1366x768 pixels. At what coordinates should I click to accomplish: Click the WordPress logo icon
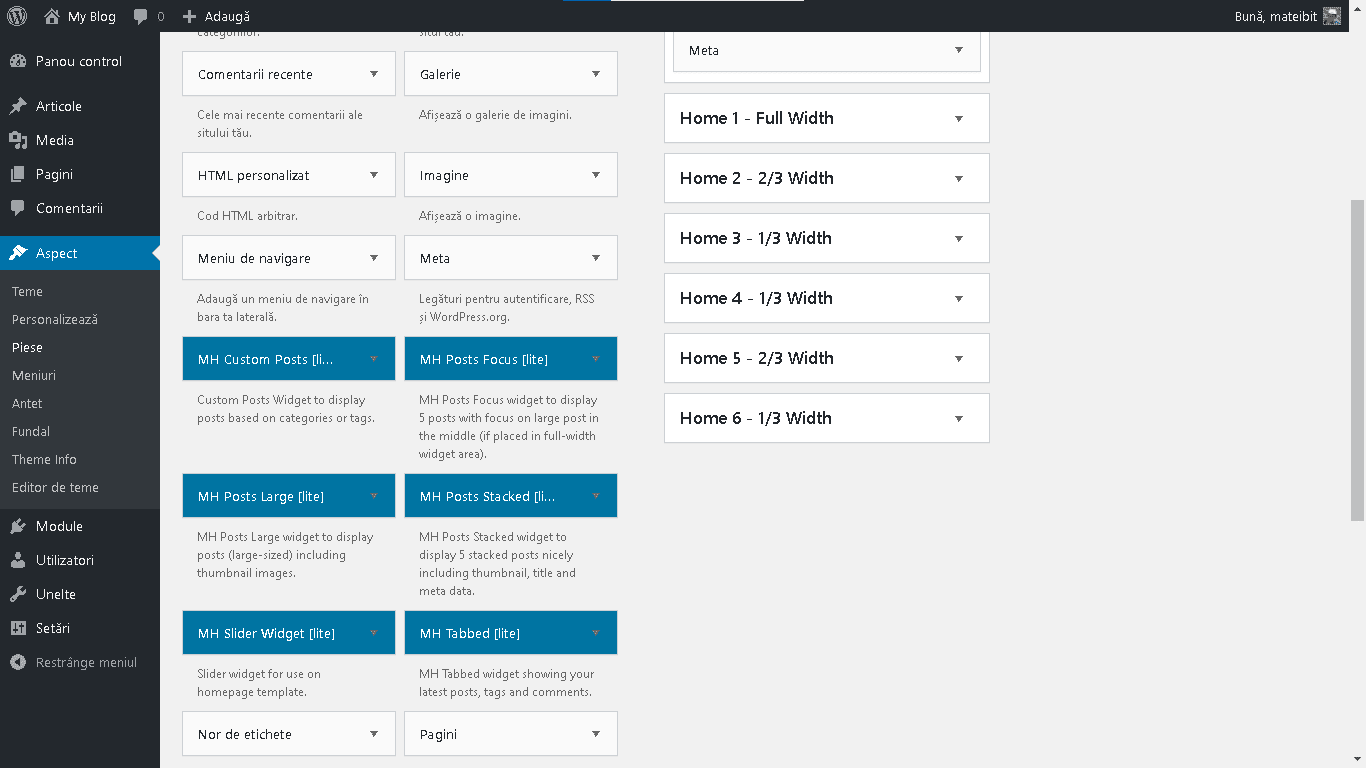click(20, 16)
